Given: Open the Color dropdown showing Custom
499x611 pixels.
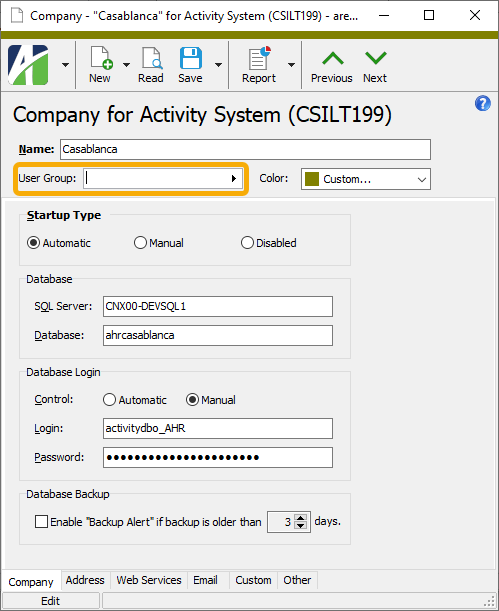Looking at the screenshot, I should (x=366, y=179).
